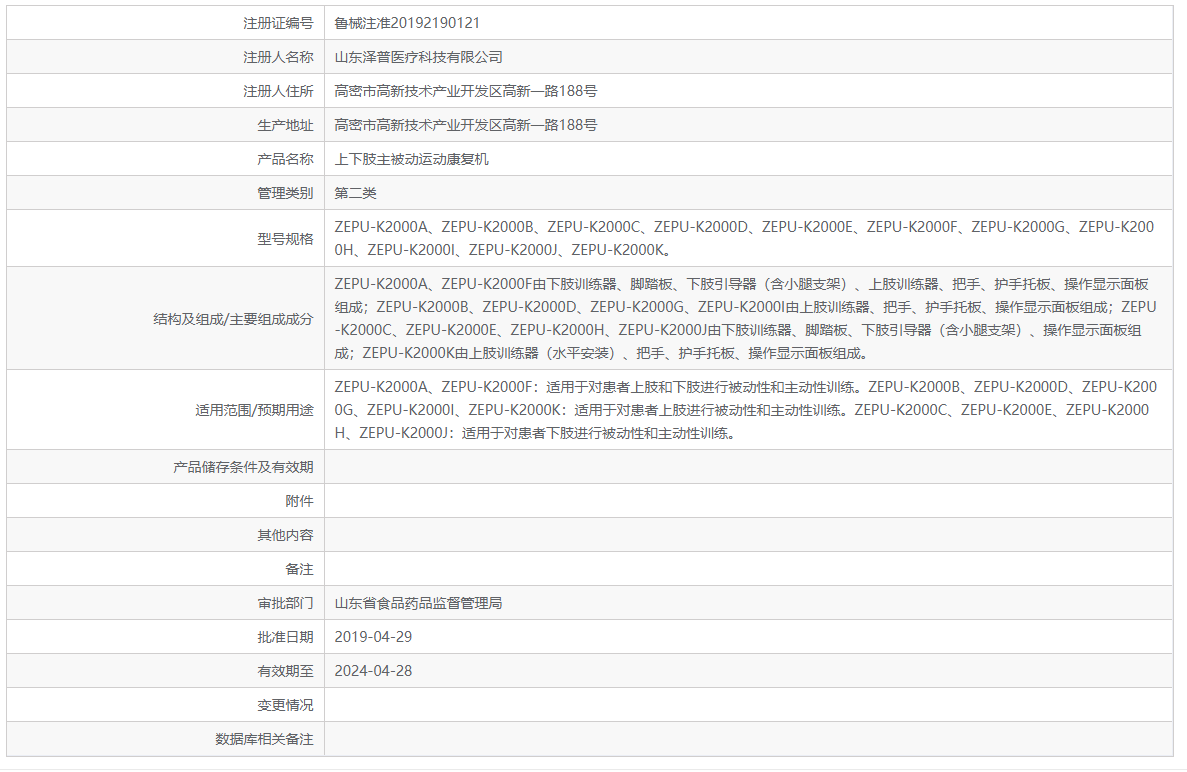1187x772 pixels.
Task: Click the 其他内容 label
Action: point(285,536)
